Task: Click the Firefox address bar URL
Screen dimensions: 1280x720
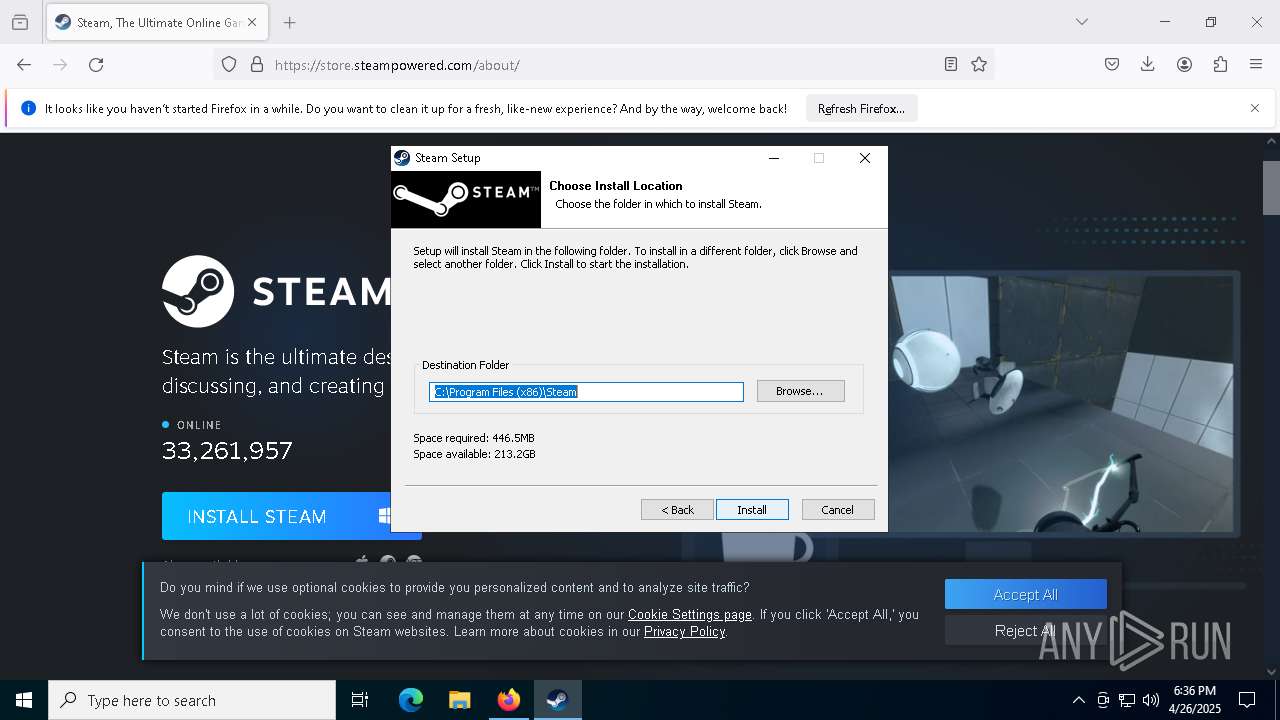Action: point(397,65)
